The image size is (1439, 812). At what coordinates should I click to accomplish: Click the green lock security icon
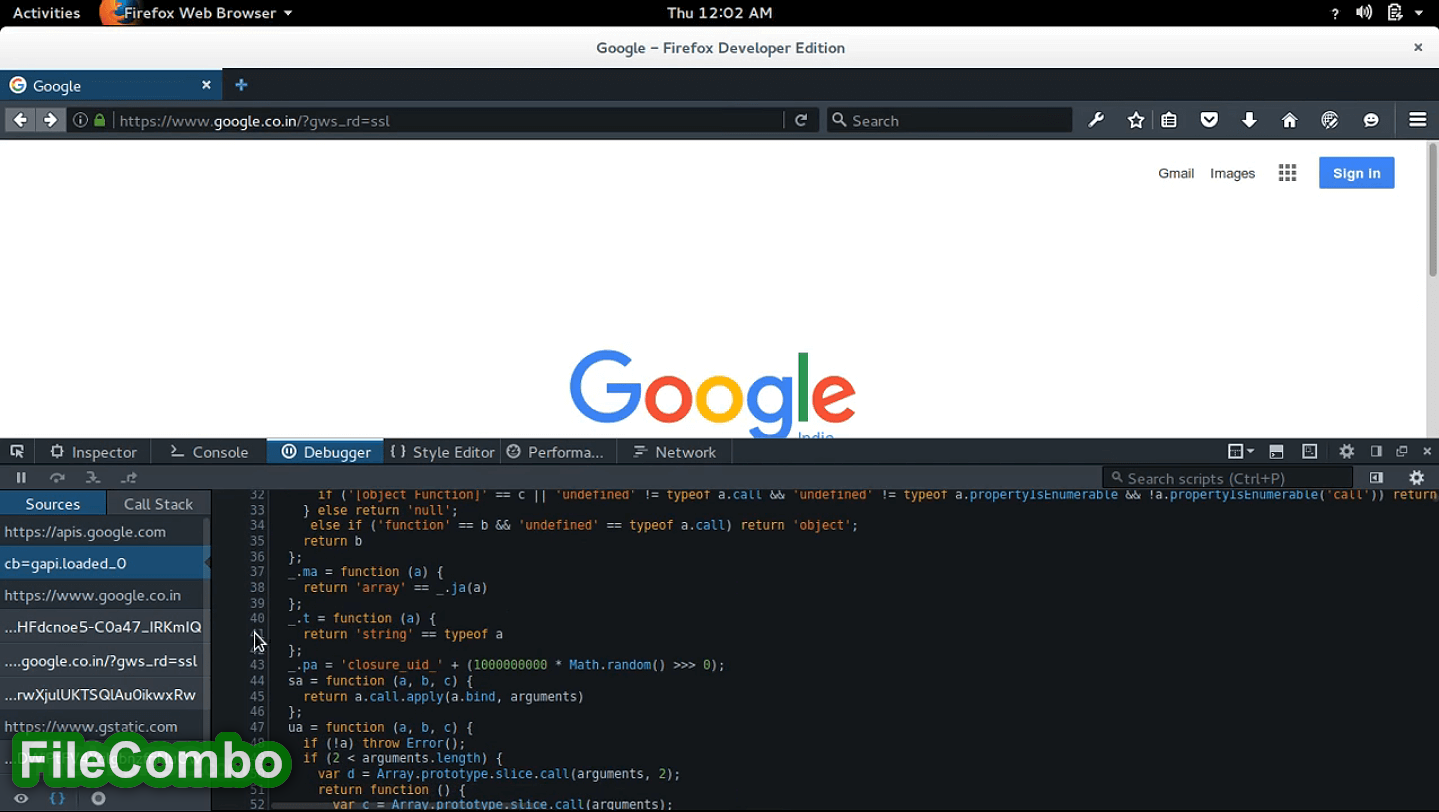pos(100,120)
